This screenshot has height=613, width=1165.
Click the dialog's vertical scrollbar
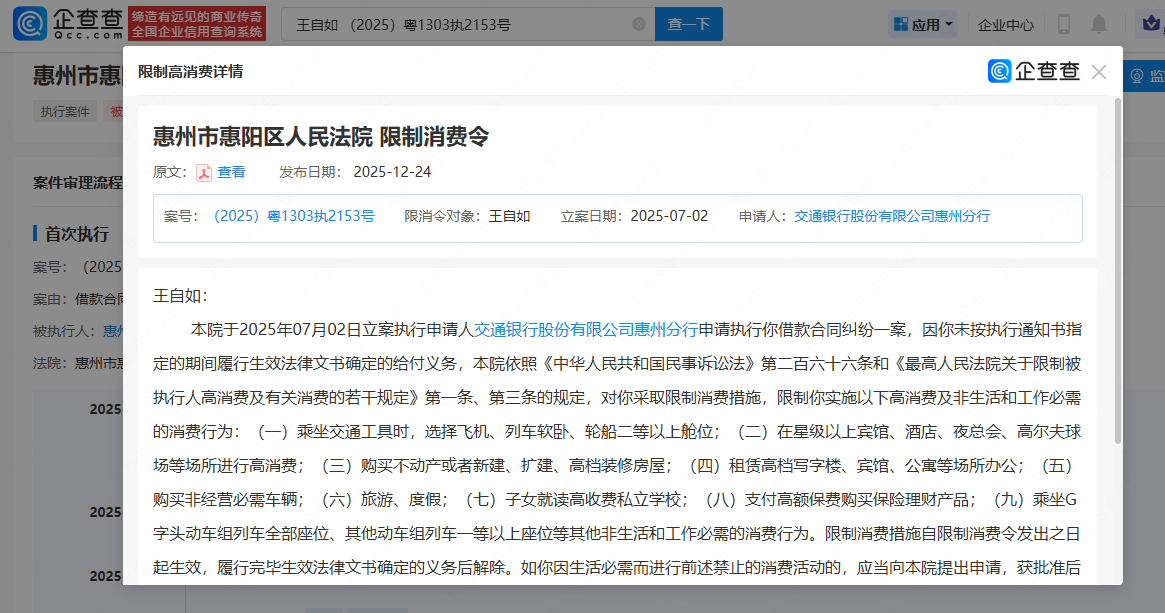[x=1117, y=270]
